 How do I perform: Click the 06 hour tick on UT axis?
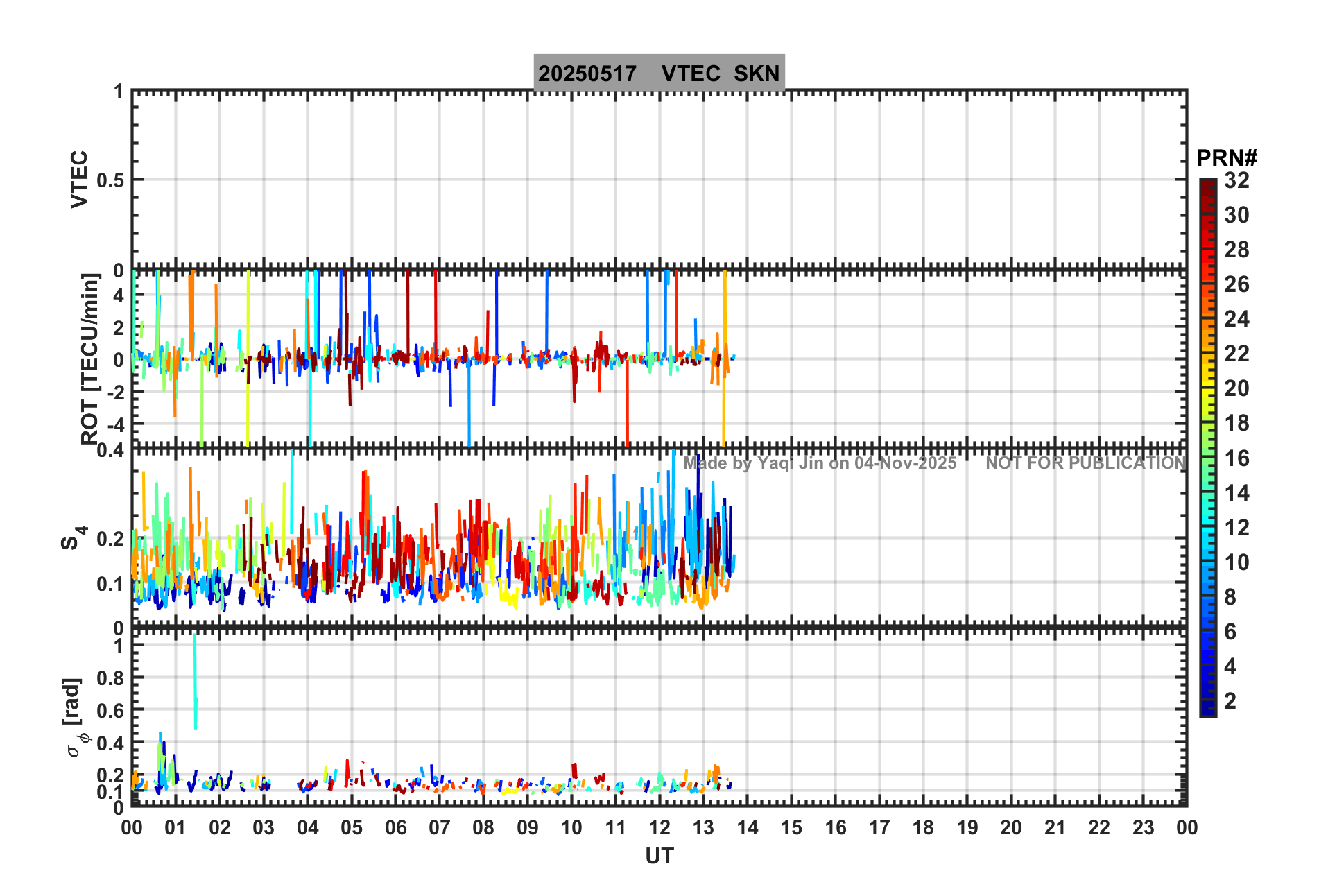point(396,827)
